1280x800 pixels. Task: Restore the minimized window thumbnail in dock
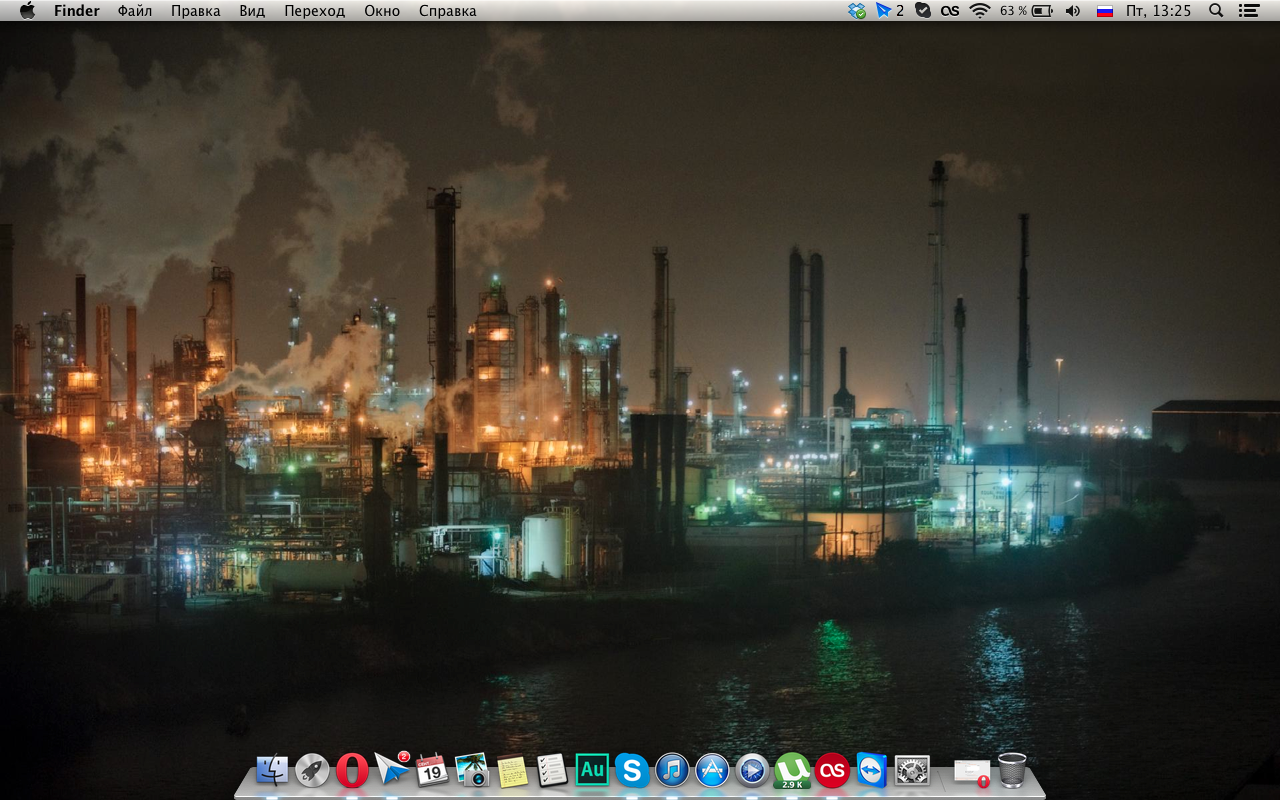[x=971, y=771]
